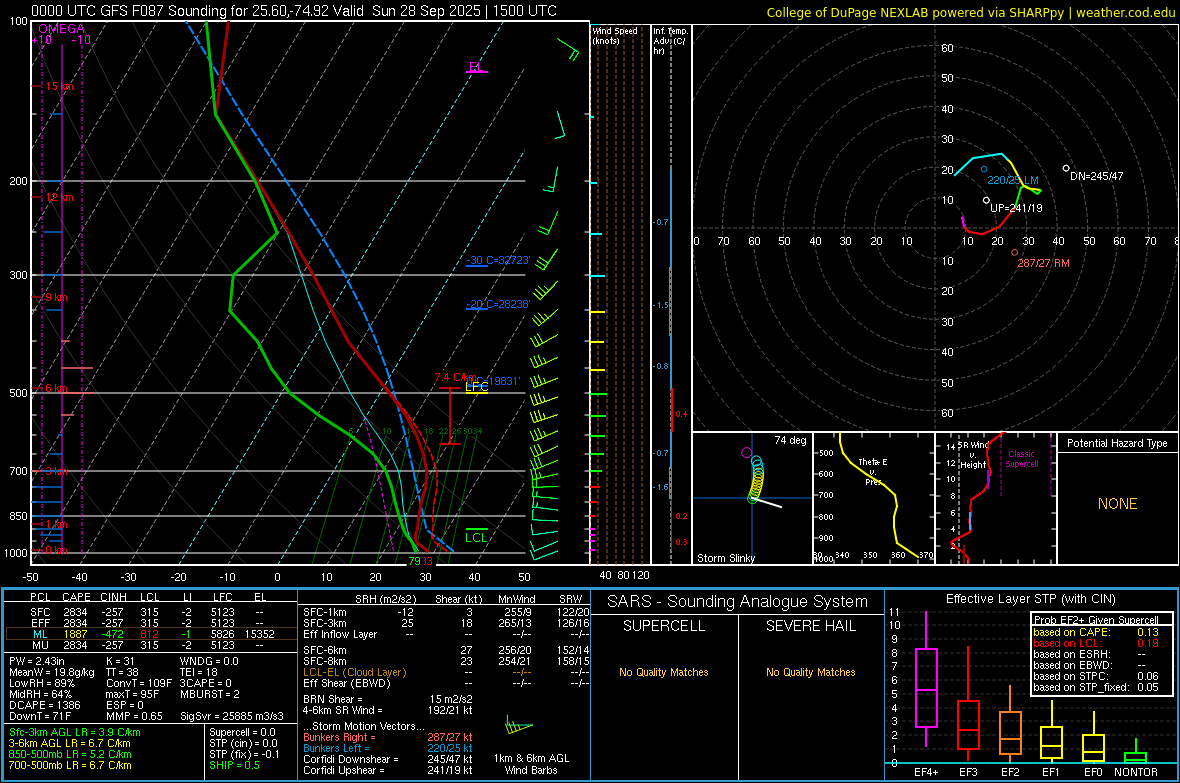Click the PW = 2.43in value
The height and width of the screenshot is (783, 1180).
coord(38,661)
